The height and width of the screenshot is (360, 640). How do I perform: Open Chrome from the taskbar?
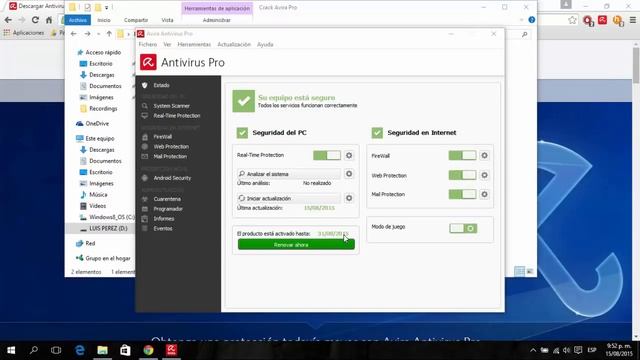148,350
